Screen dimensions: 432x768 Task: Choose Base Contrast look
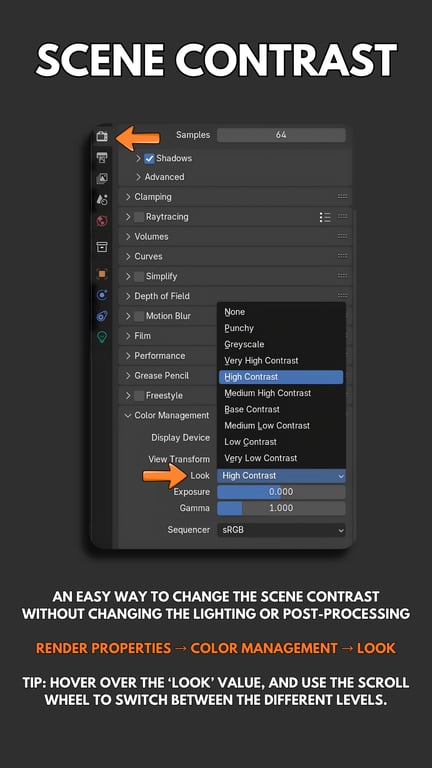(x=281, y=409)
